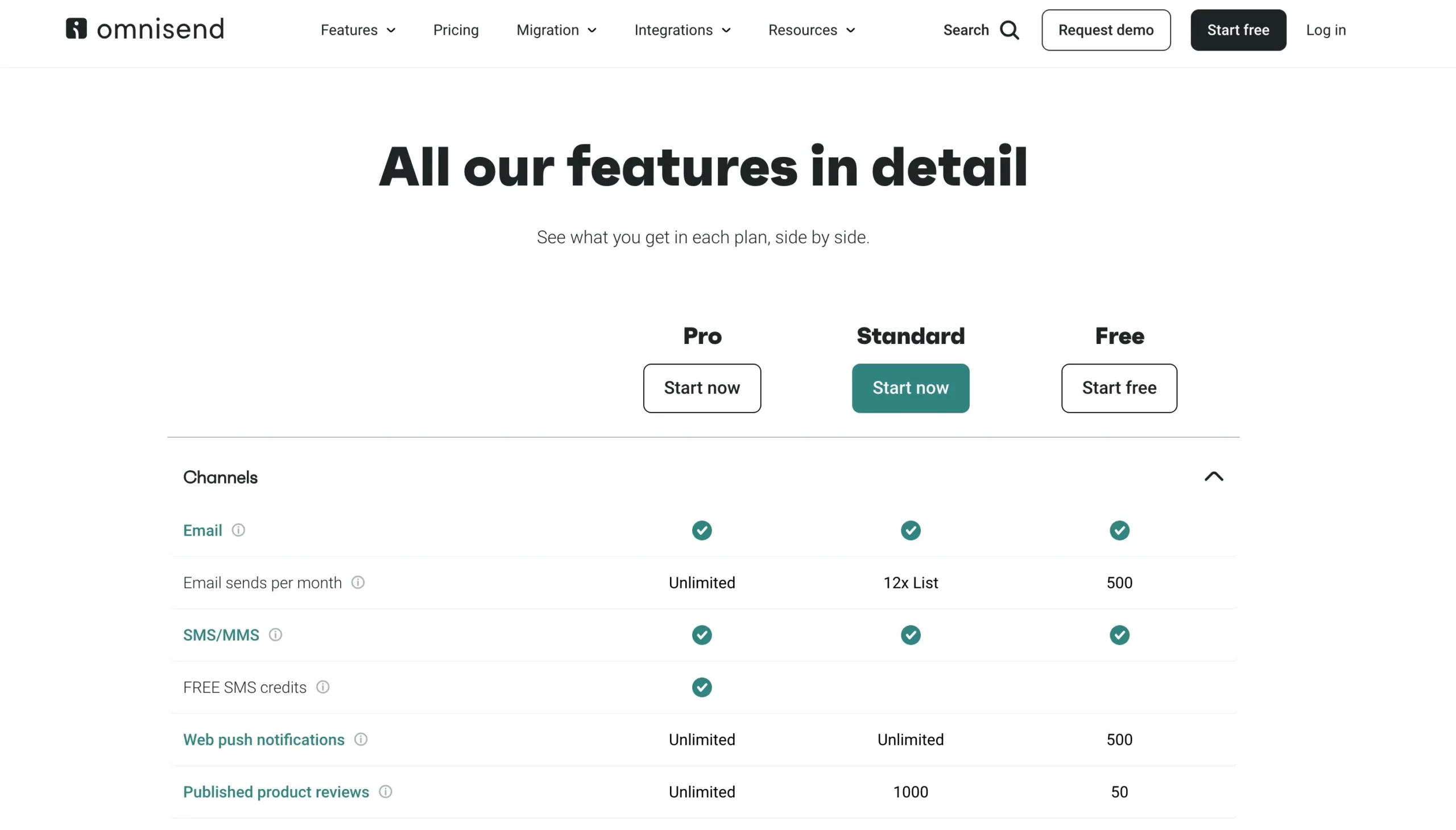This screenshot has width=1456, height=830.
Task: Click the SMS/MMS info icon
Action: [276, 635]
